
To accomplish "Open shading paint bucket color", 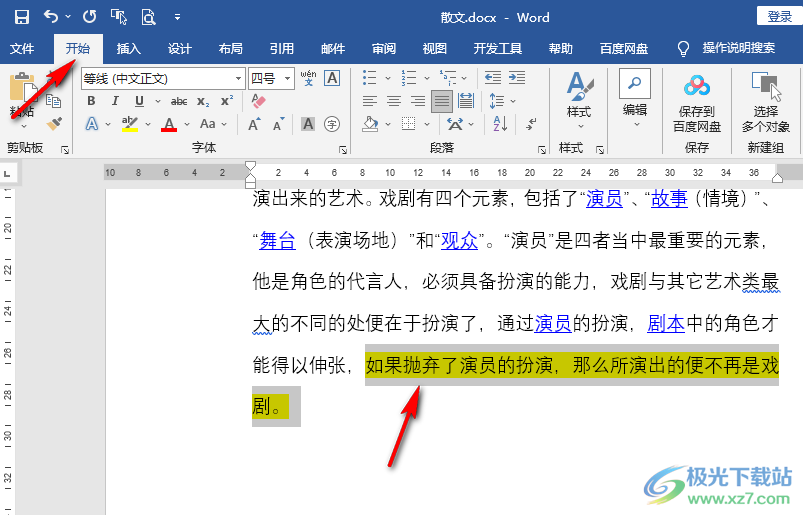I will tap(370, 123).
